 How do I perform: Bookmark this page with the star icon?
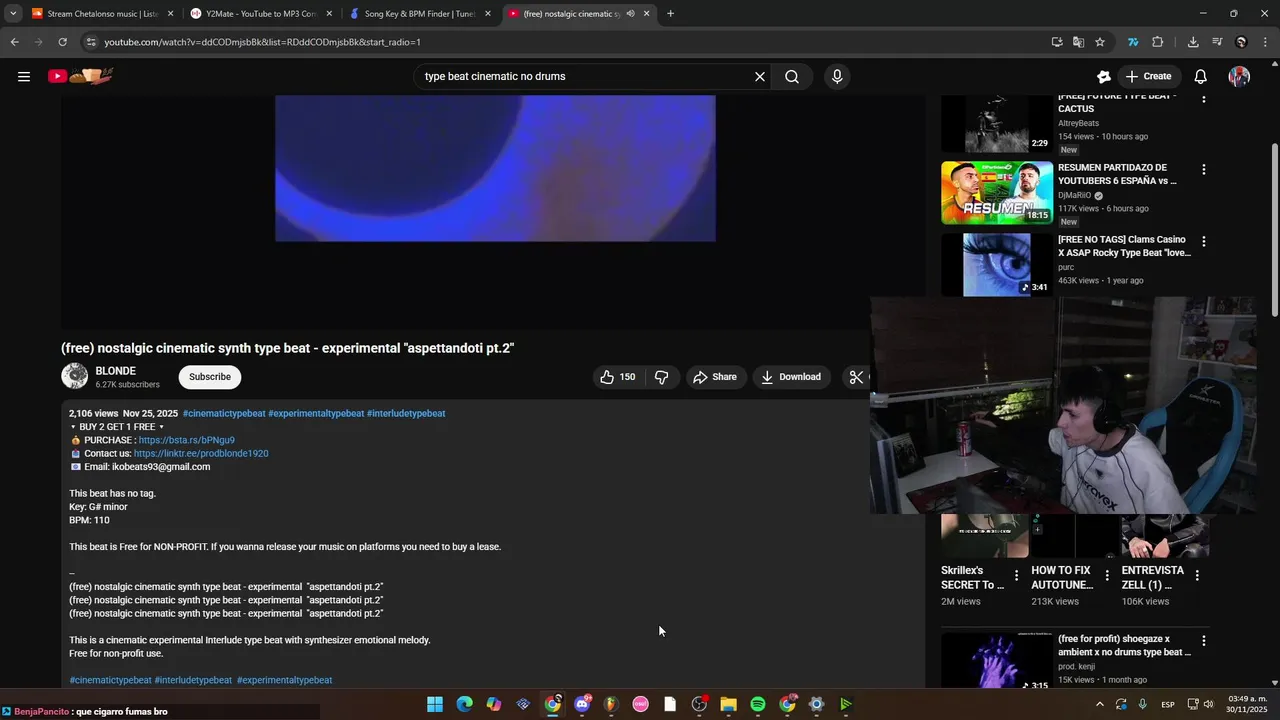pos(1100,42)
